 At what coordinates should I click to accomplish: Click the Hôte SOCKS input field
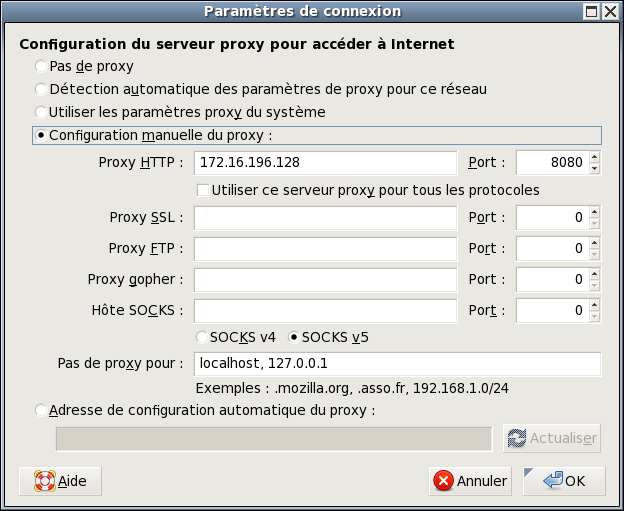325,310
